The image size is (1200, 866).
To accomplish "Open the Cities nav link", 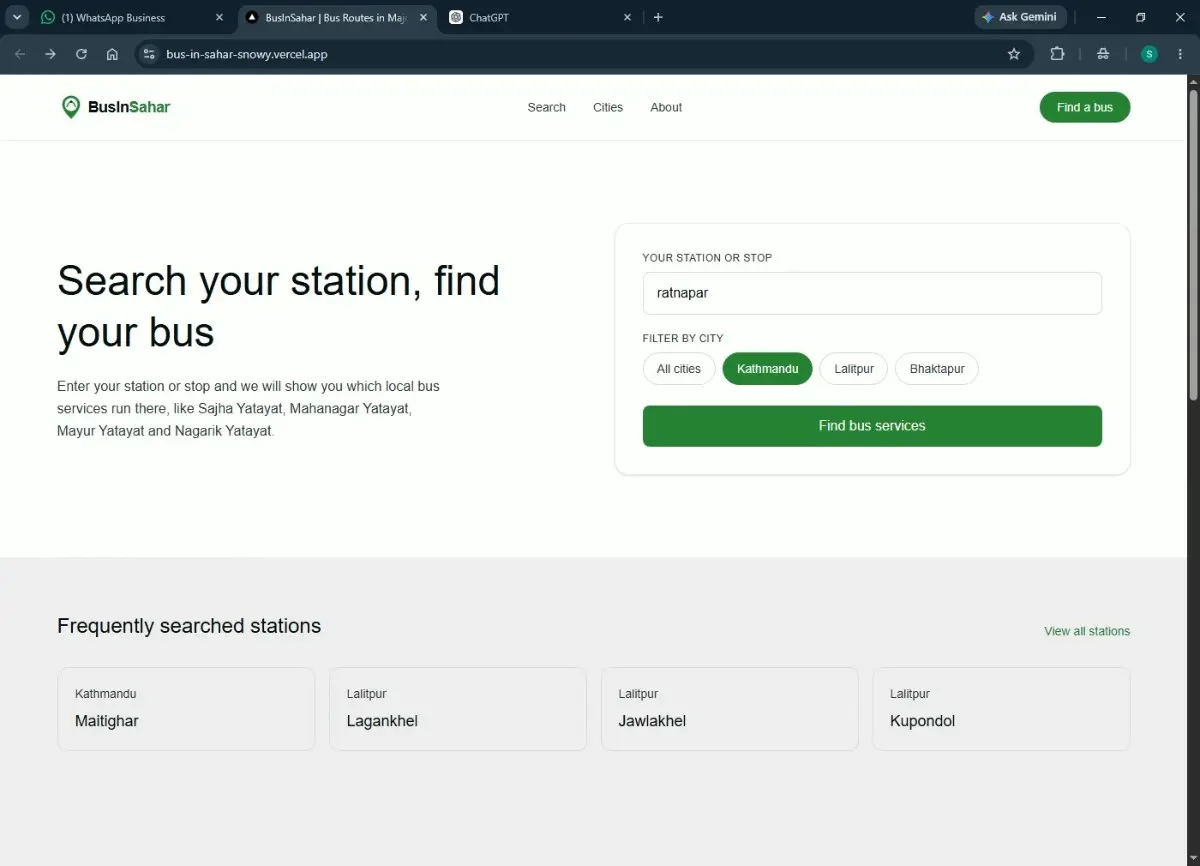I will [608, 107].
